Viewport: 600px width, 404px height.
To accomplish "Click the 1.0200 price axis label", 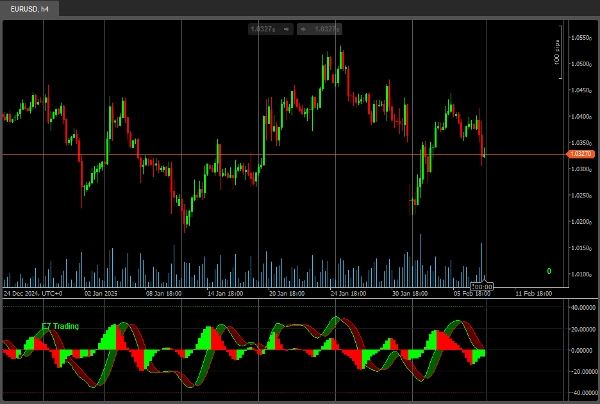I will [581, 222].
